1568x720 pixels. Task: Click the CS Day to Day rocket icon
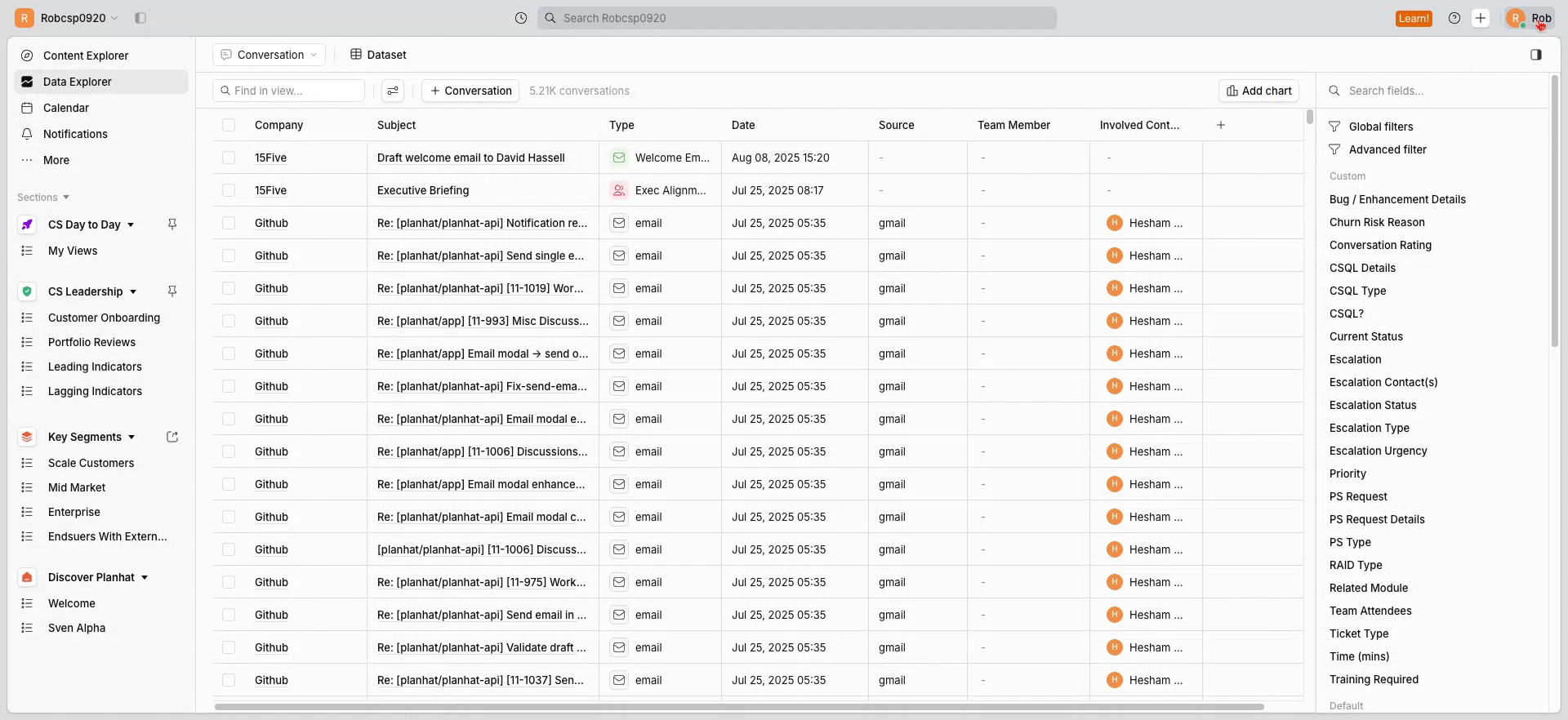pyautogui.click(x=27, y=224)
